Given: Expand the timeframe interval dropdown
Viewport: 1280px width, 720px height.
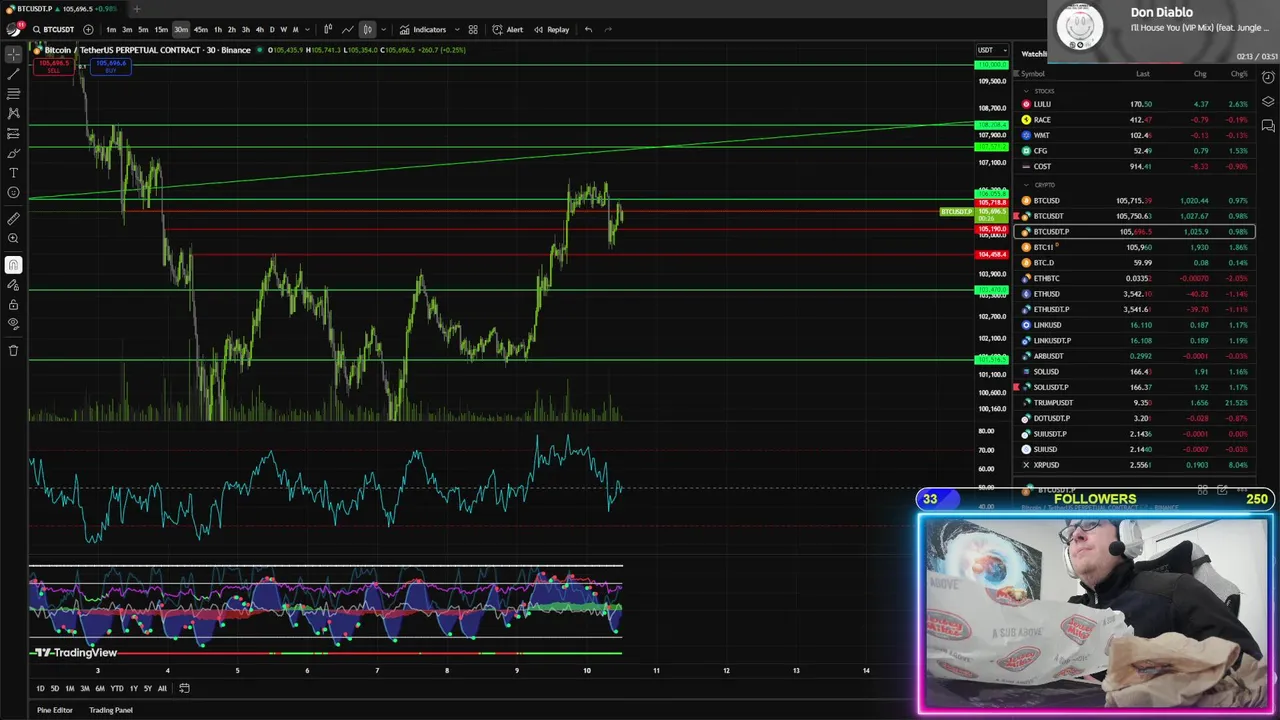Looking at the screenshot, I should (x=307, y=29).
